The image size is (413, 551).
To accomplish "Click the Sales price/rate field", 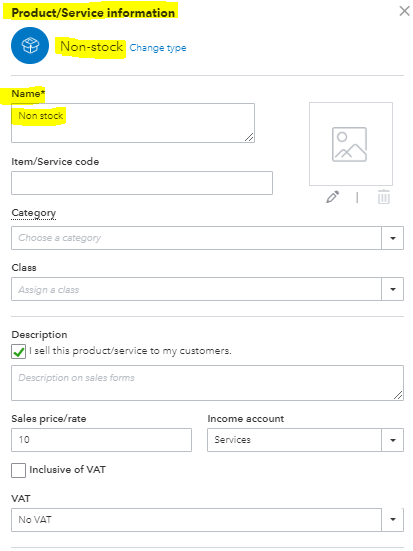I will point(102,440).
